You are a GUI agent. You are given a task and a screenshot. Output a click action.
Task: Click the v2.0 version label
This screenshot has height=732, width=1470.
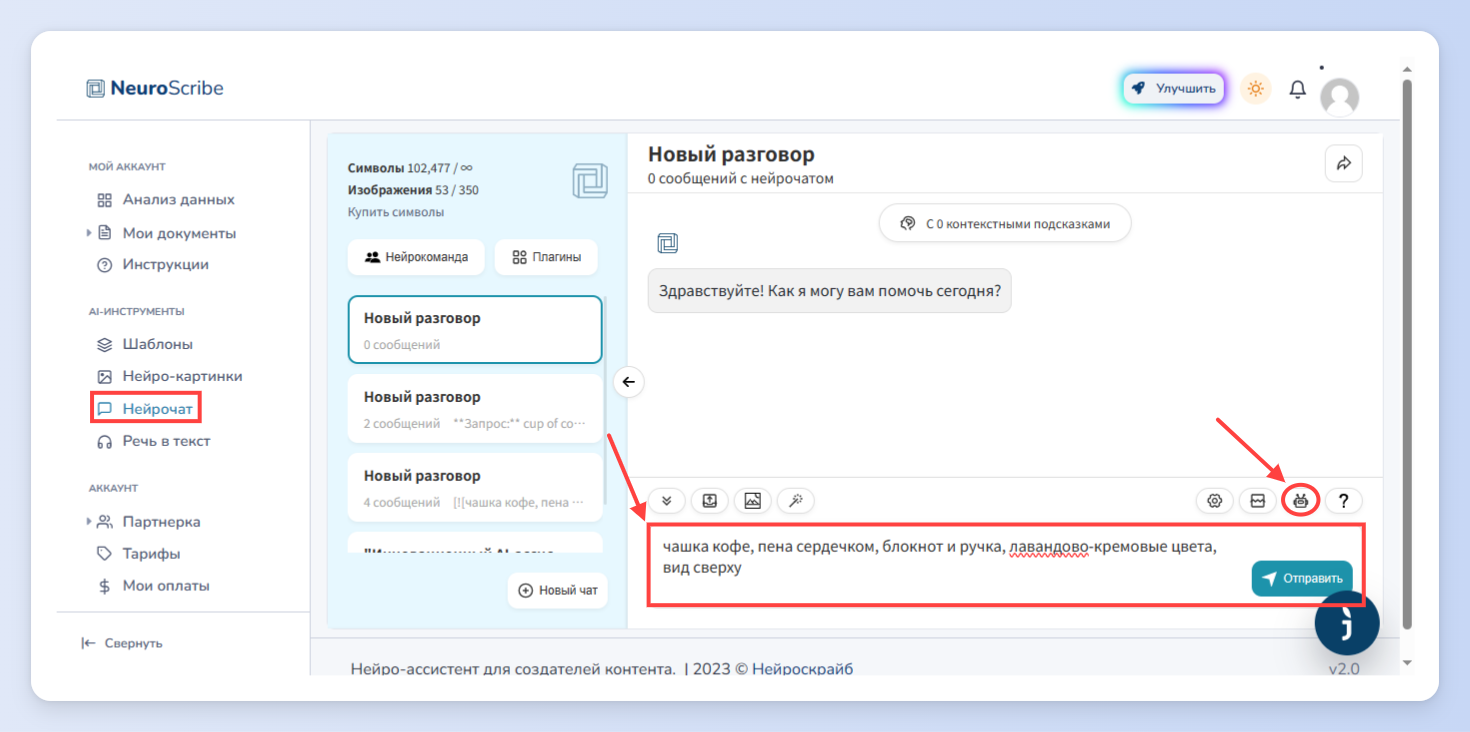click(1344, 669)
